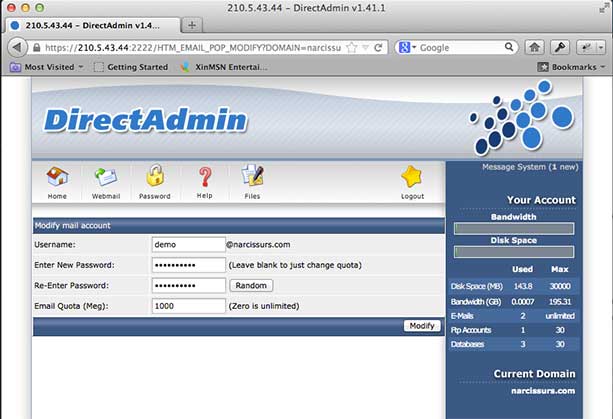Click the Random password button
Viewport: 613px width, 419px height.
(x=251, y=285)
